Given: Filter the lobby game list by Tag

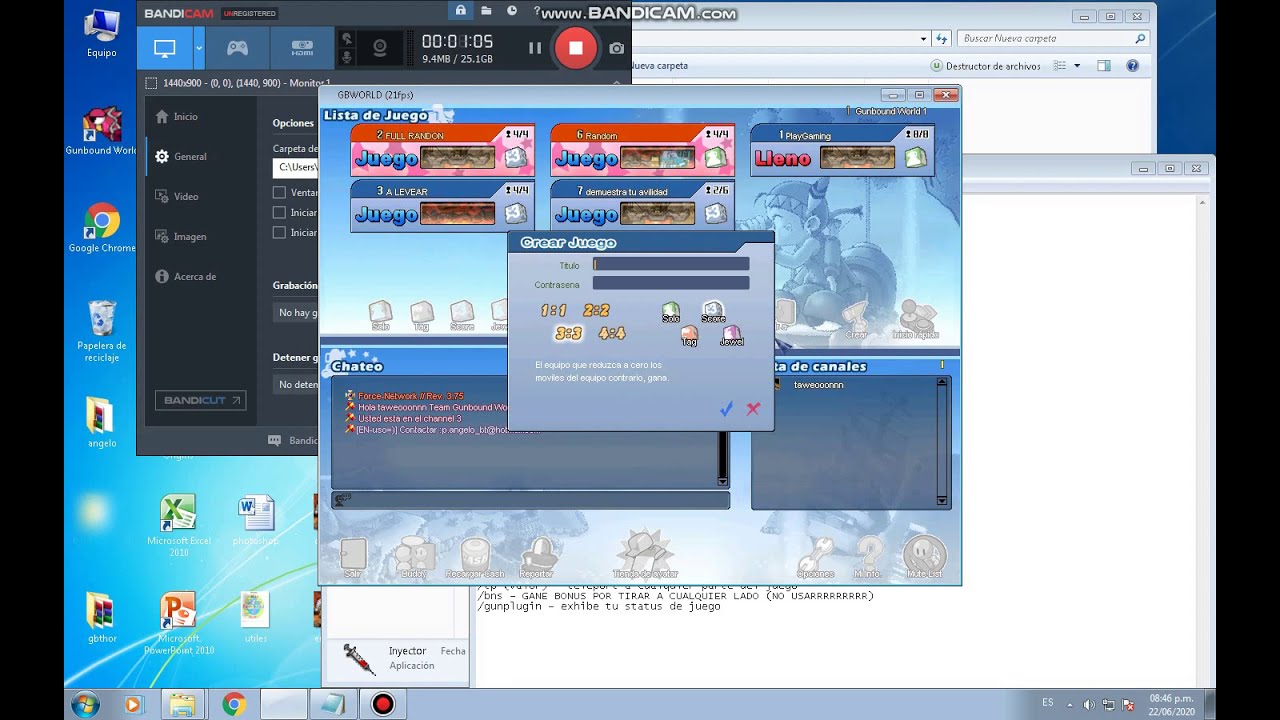Looking at the screenshot, I should click(421, 315).
